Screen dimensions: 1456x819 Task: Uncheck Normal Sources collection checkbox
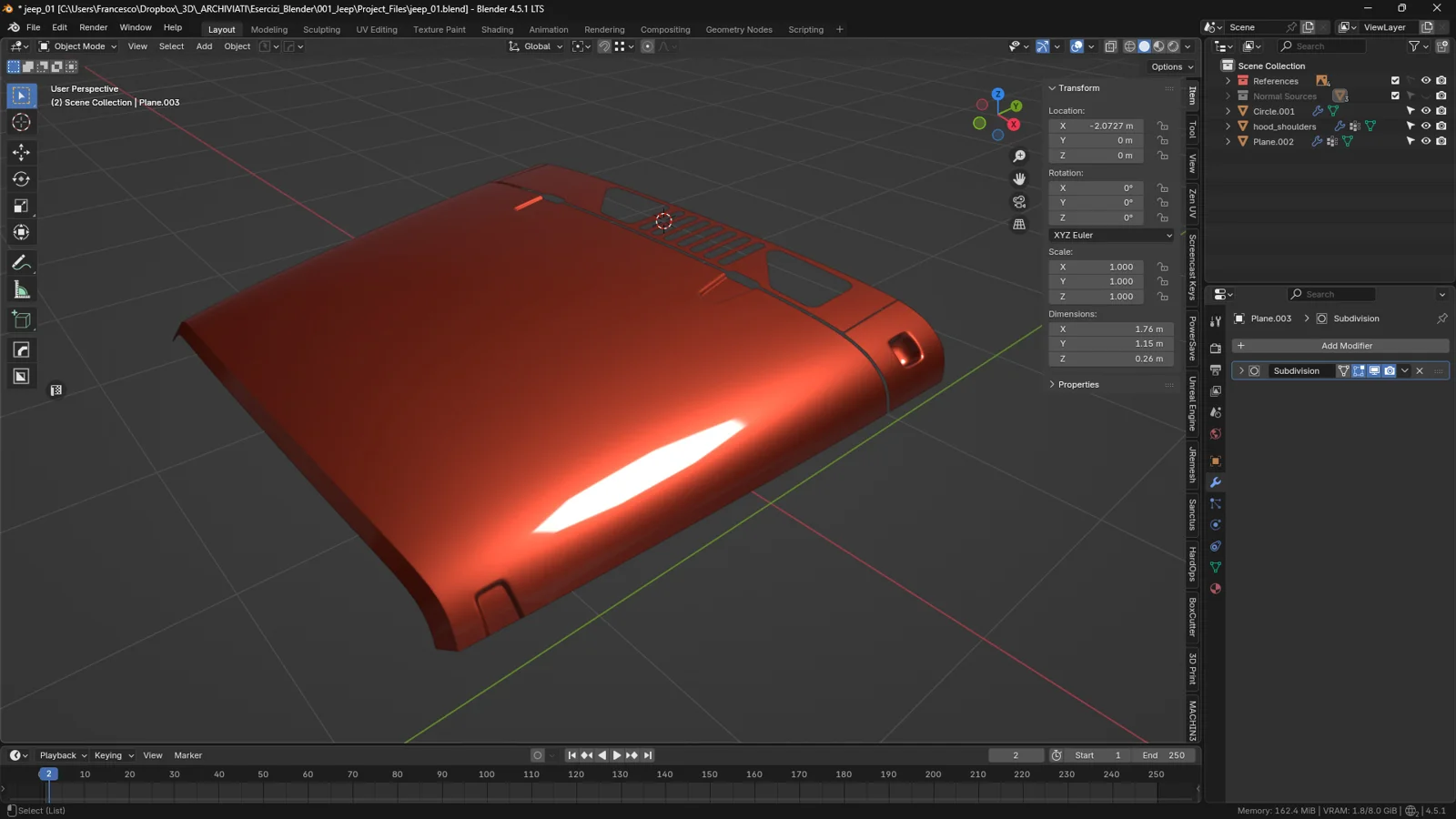[x=1395, y=96]
